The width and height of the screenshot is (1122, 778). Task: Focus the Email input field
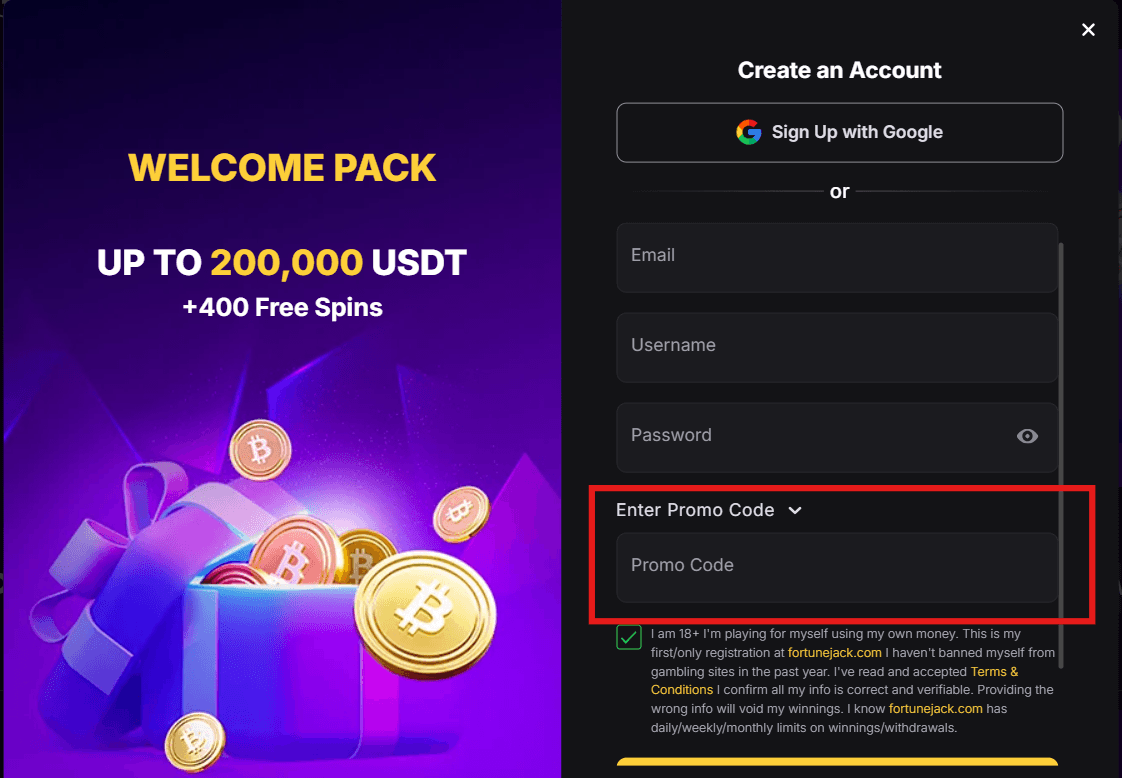837,256
